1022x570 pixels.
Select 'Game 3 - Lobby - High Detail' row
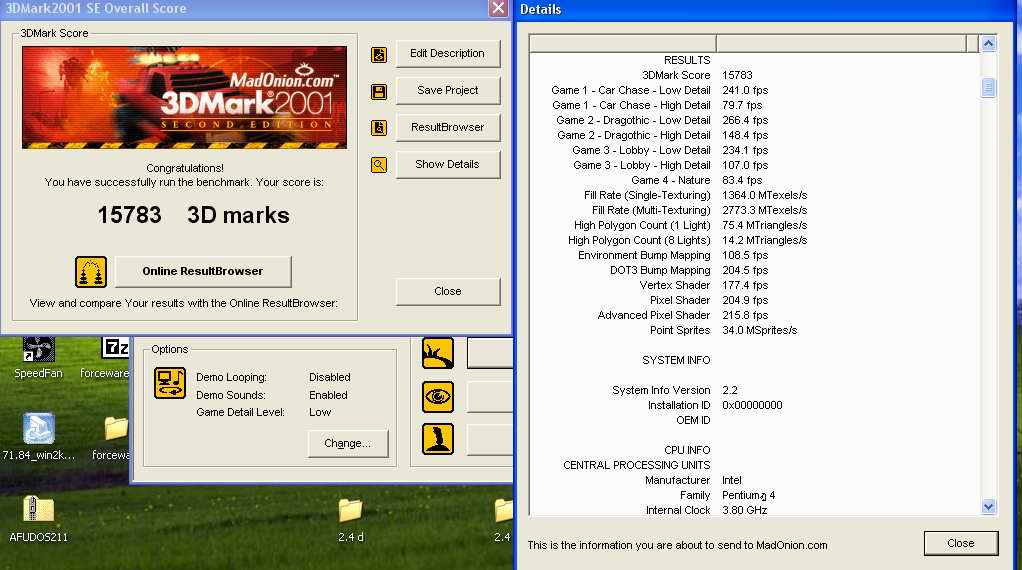tap(754, 165)
